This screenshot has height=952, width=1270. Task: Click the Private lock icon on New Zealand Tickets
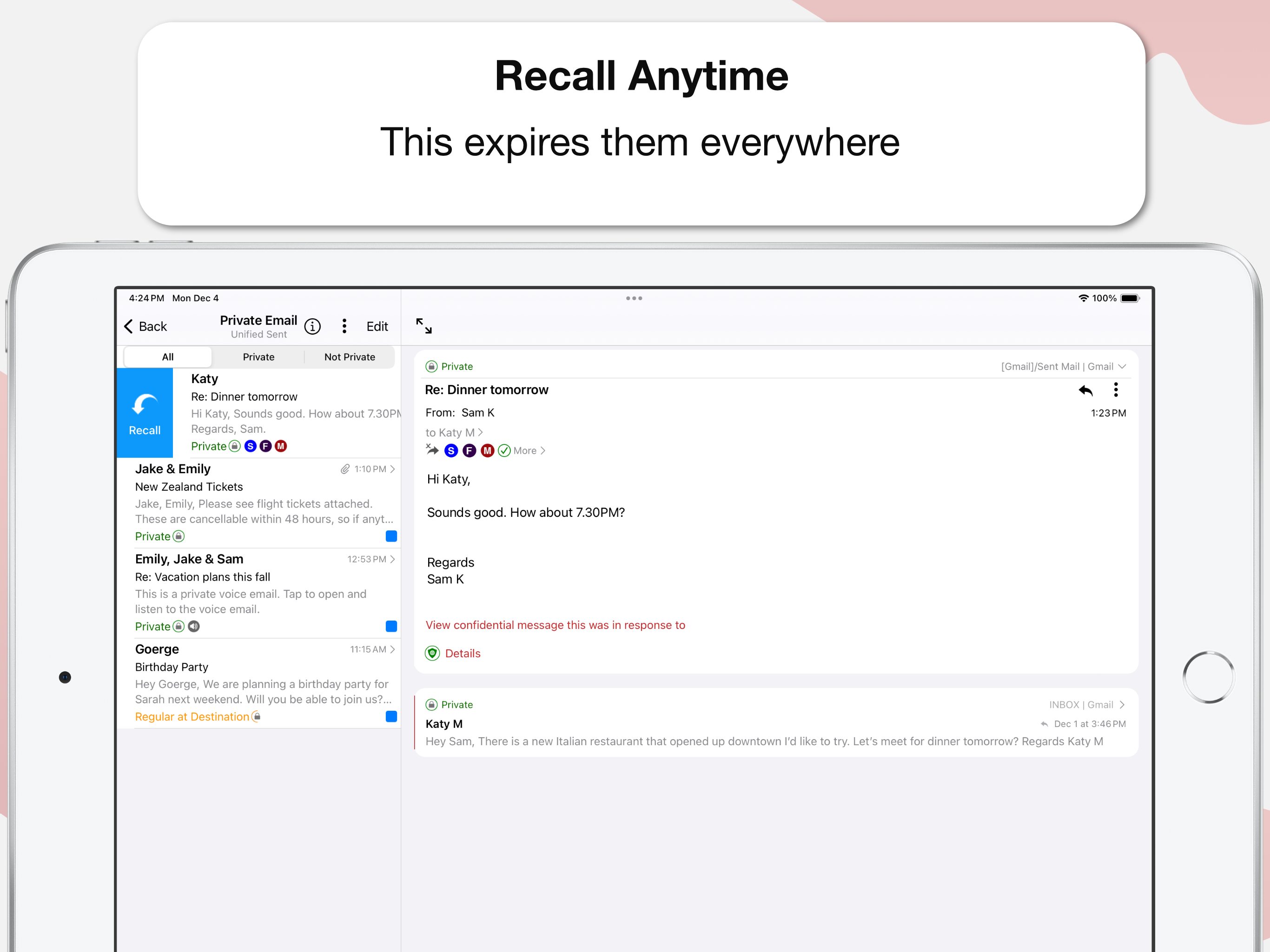click(x=179, y=536)
